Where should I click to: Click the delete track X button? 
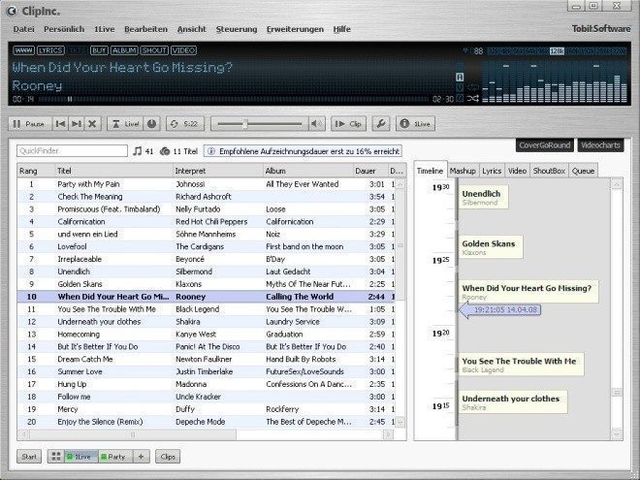(x=93, y=124)
